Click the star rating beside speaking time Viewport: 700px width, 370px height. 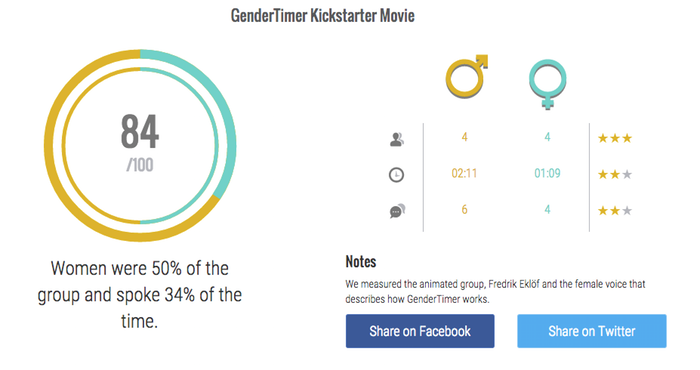615,174
